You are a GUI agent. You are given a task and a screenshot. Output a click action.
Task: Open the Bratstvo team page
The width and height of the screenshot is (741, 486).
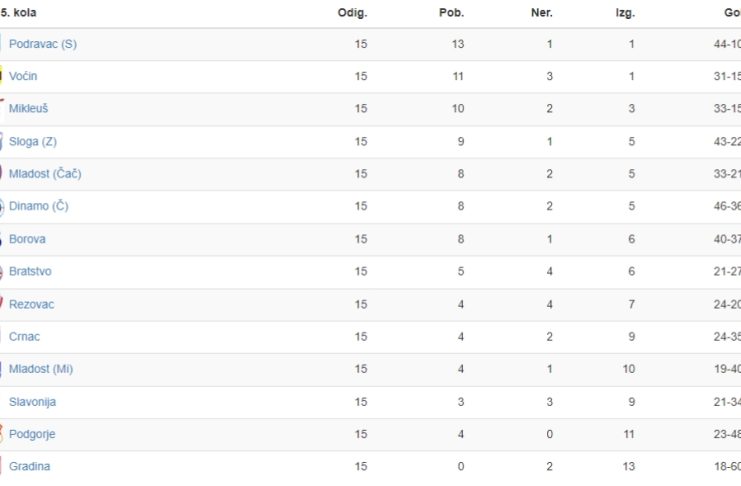(30, 271)
